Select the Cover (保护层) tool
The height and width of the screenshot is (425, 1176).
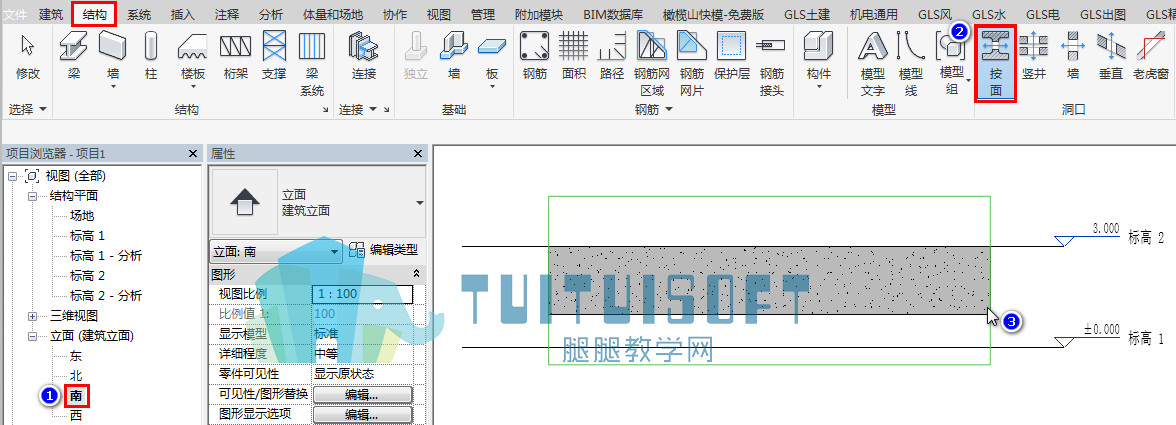[731, 56]
